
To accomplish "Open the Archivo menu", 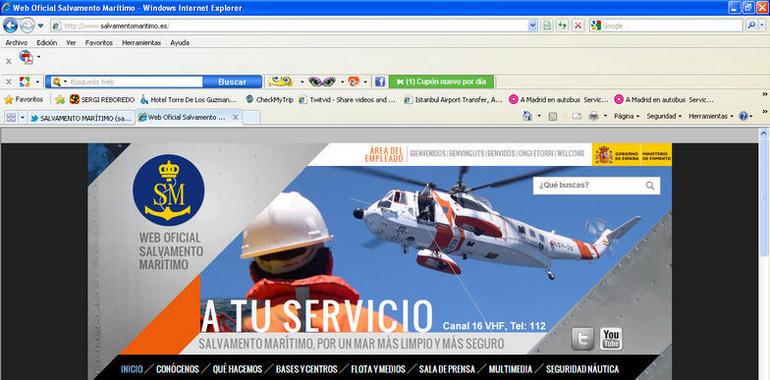I will pos(16,43).
